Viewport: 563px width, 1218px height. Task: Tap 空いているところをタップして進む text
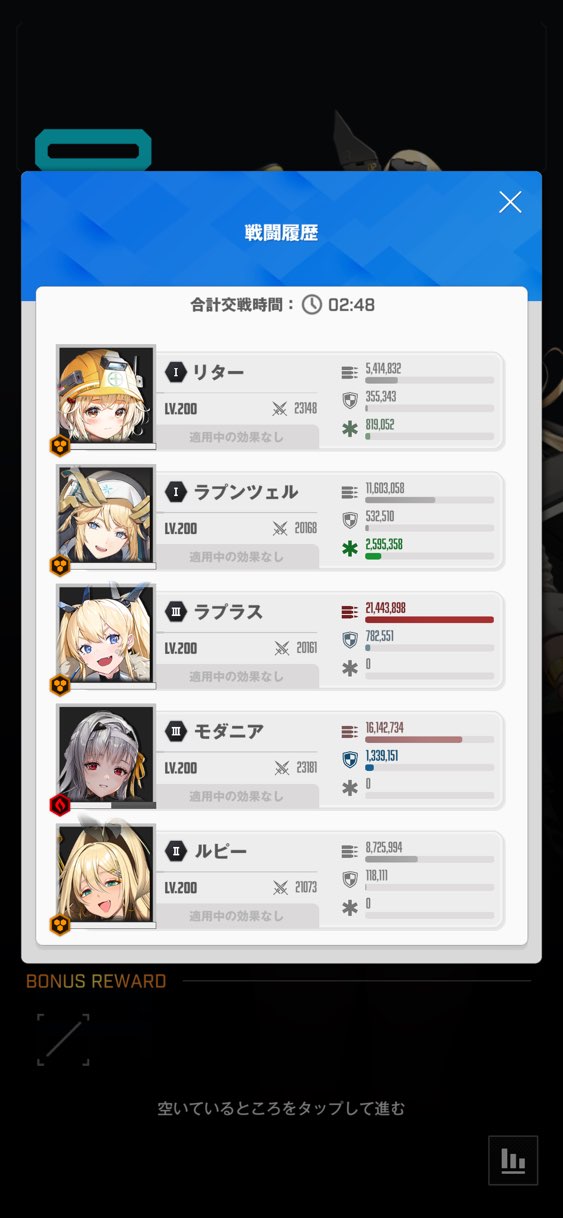[281, 1108]
